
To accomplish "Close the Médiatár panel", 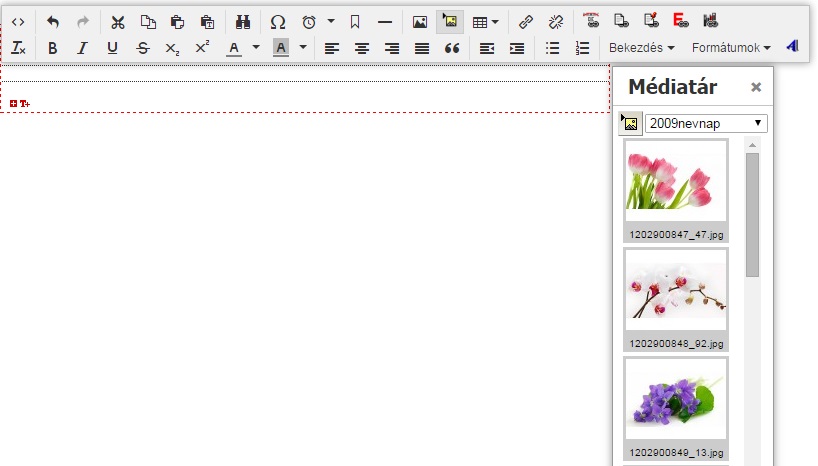I will [756, 87].
